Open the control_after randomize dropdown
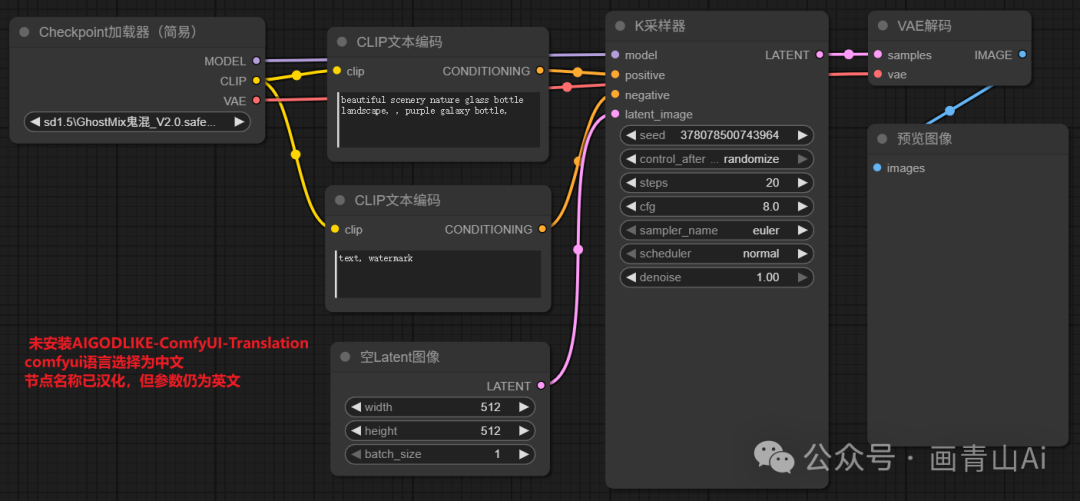 717,159
